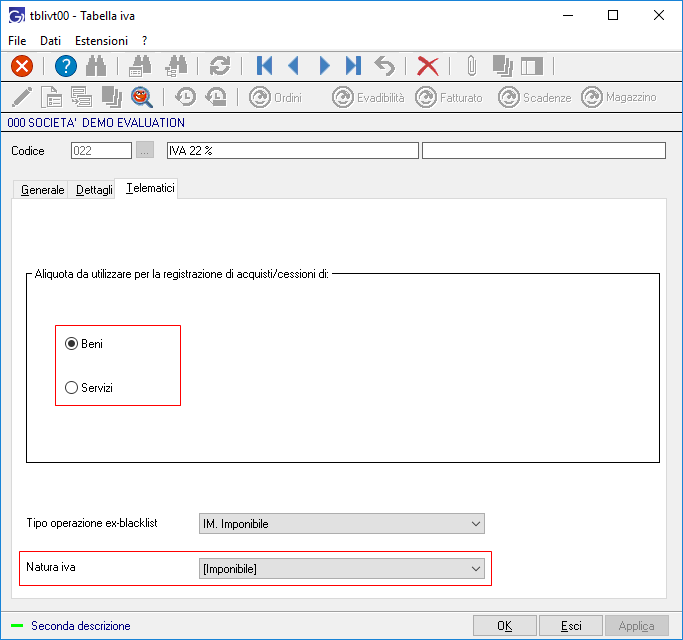Image resolution: width=683 pixels, height=640 pixels.
Task: Click the red circle exit icon
Action: (x=22, y=66)
